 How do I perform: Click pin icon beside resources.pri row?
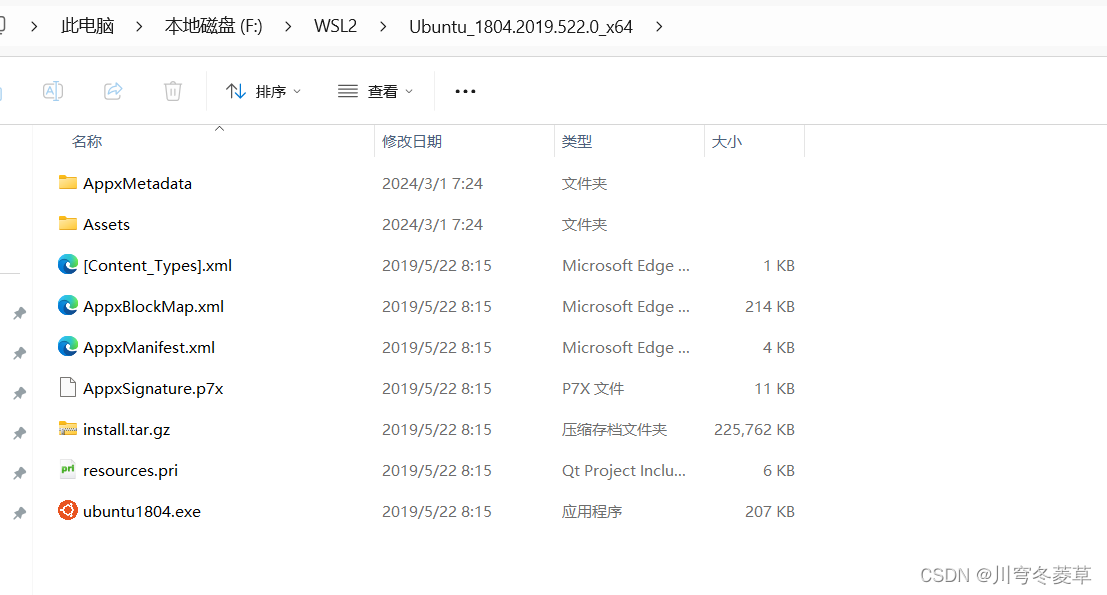(20, 473)
